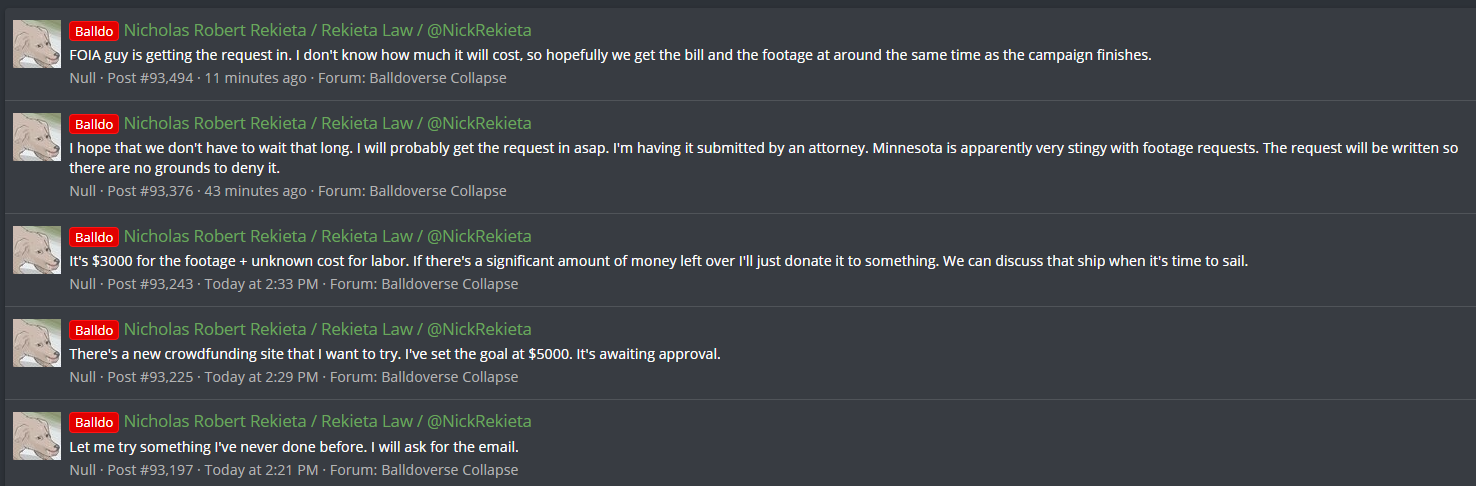The height and width of the screenshot is (486, 1476).
Task: Click the 'Today at 2:21 PM' timestamp
Action: coord(262,470)
